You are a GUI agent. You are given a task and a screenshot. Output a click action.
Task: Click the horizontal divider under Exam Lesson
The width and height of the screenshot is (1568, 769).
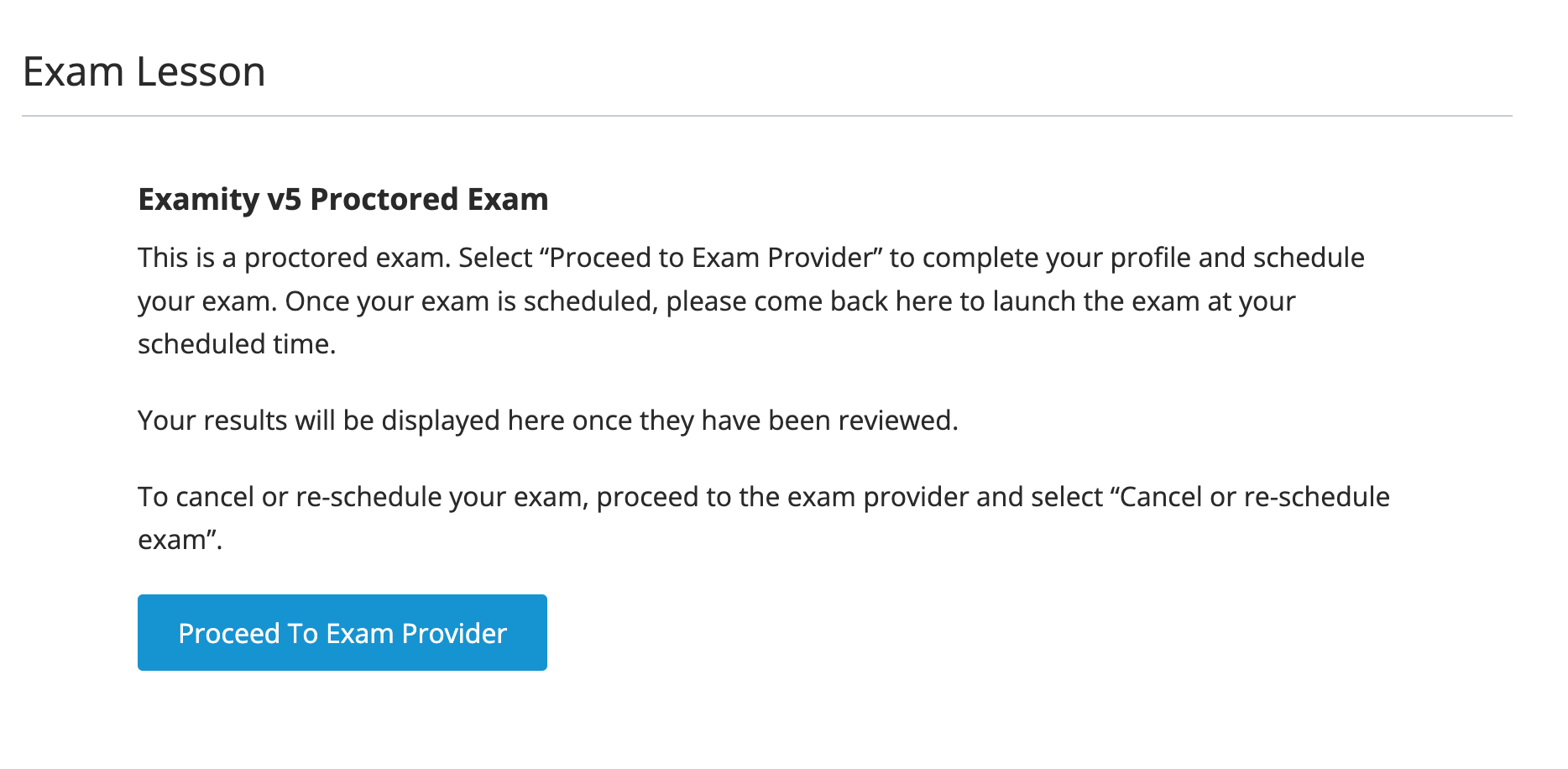point(767,116)
